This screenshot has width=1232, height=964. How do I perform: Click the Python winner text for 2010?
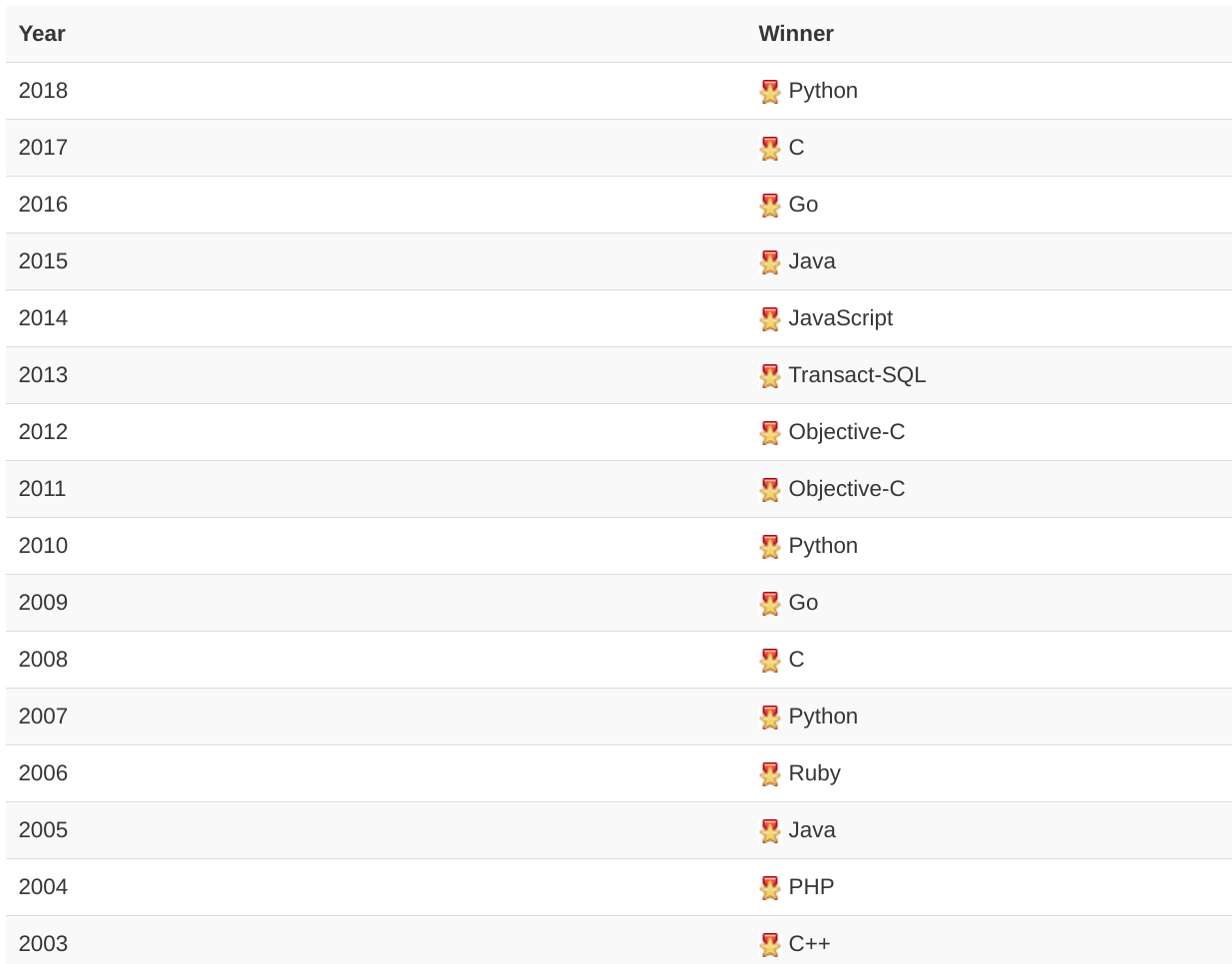(823, 546)
